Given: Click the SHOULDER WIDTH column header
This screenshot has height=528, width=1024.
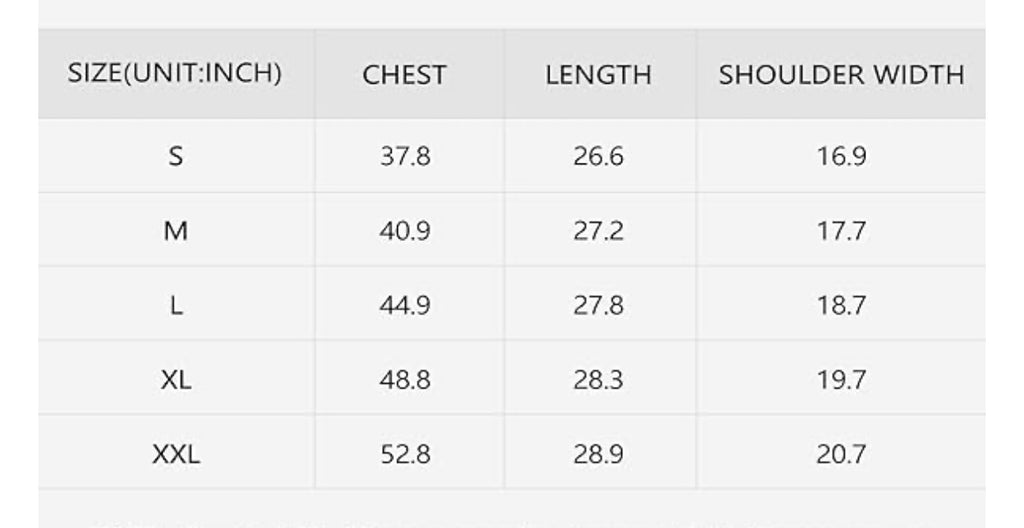Looking at the screenshot, I should point(841,75).
